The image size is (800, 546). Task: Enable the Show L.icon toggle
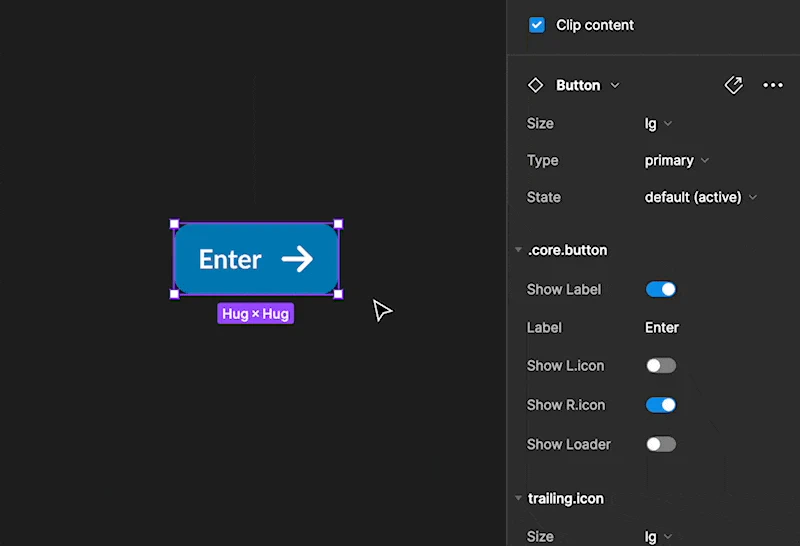[661, 365]
